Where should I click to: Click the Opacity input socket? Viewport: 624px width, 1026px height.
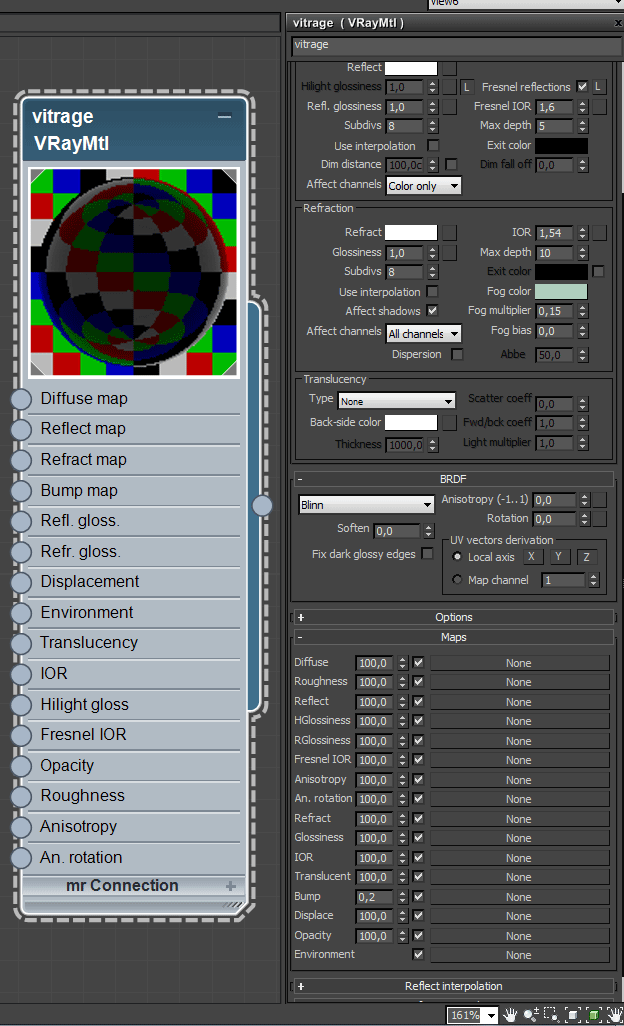pos(21,766)
